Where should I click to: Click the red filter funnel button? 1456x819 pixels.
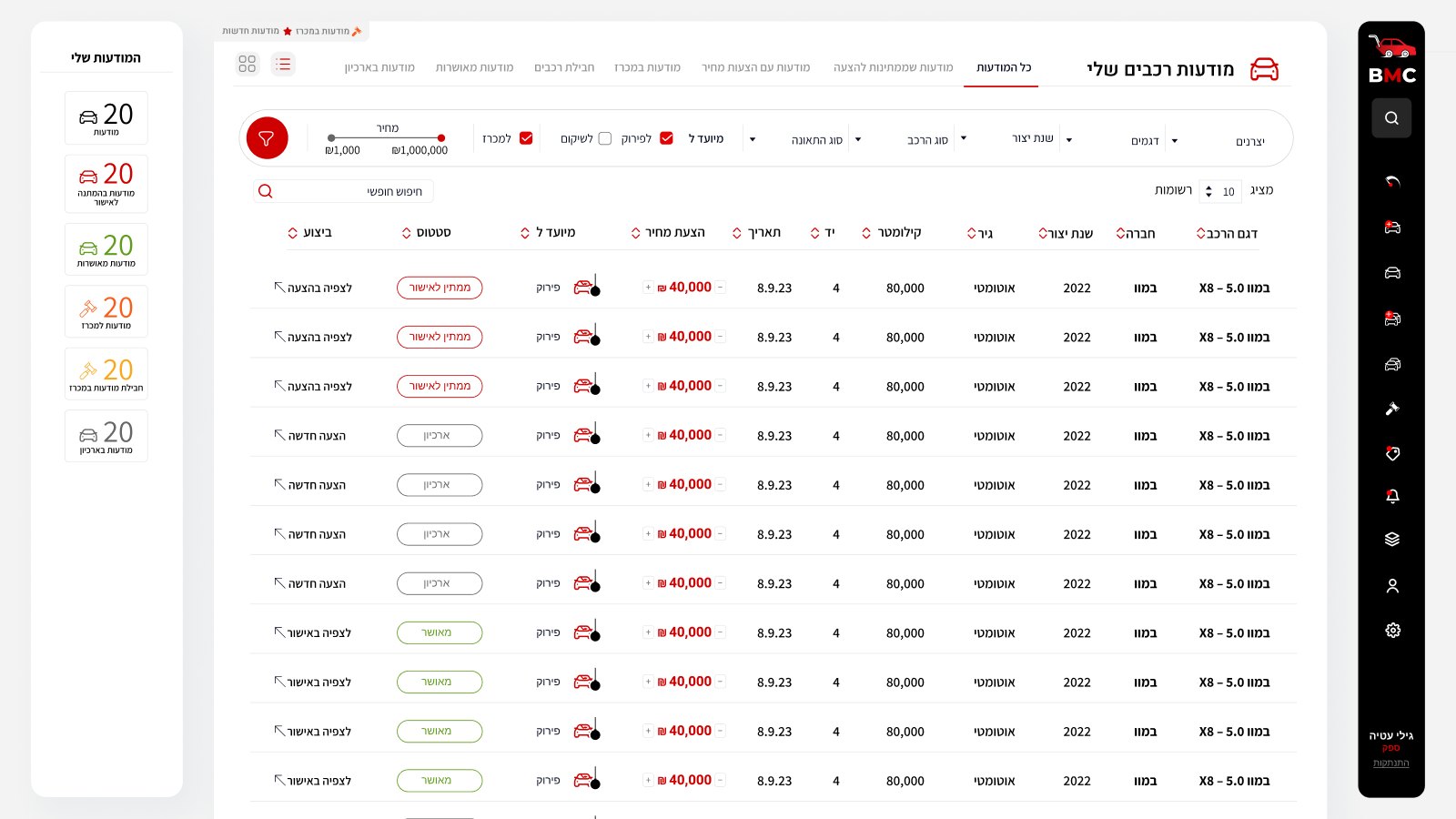[x=267, y=138]
